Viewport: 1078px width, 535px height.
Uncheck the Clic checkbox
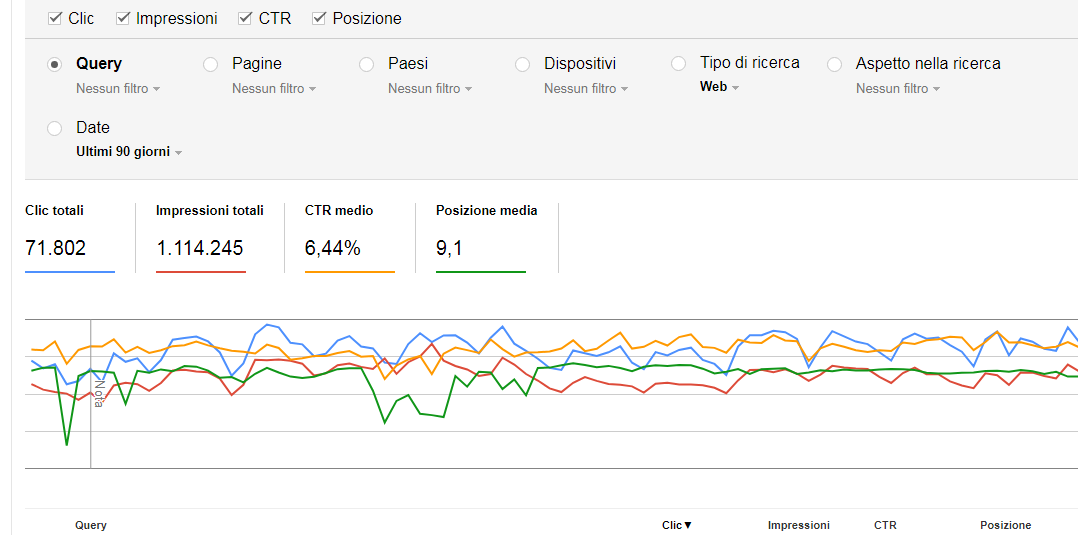pos(54,19)
